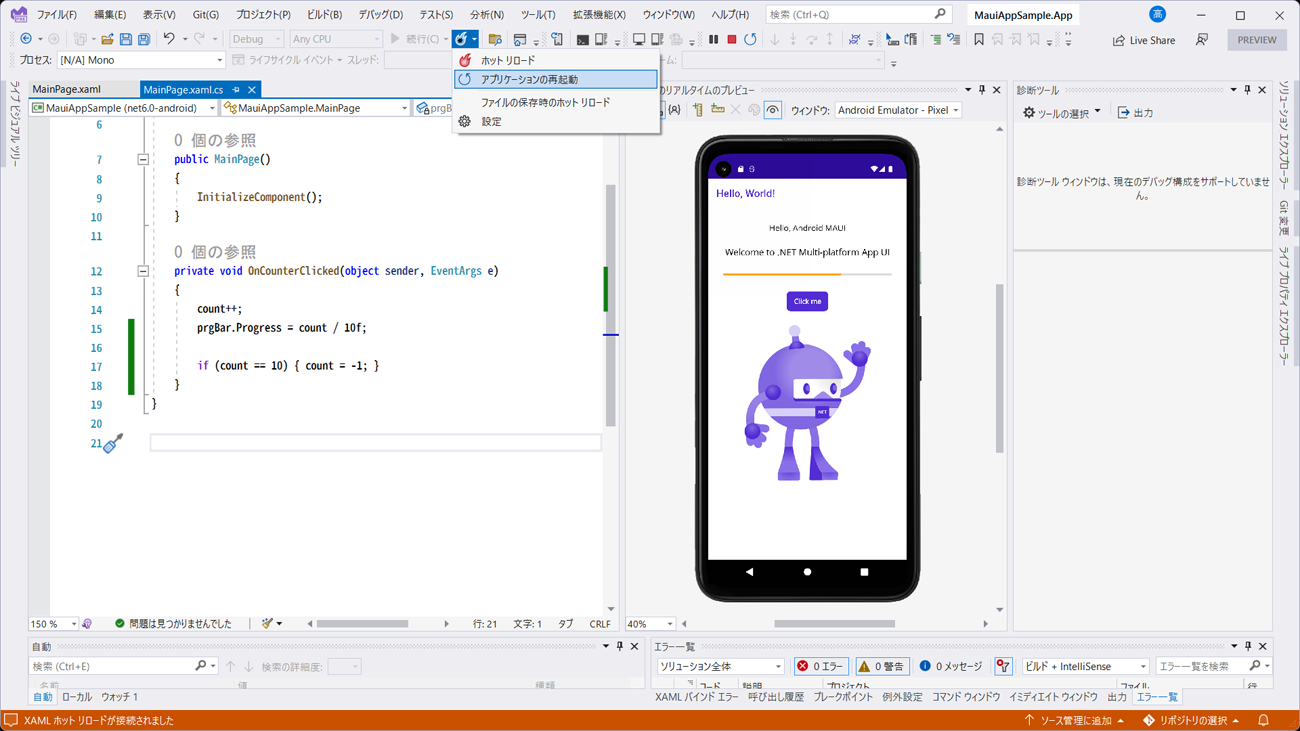Toggle the 0 警告 filter button
This screenshot has height=731, width=1300.
click(882, 666)
